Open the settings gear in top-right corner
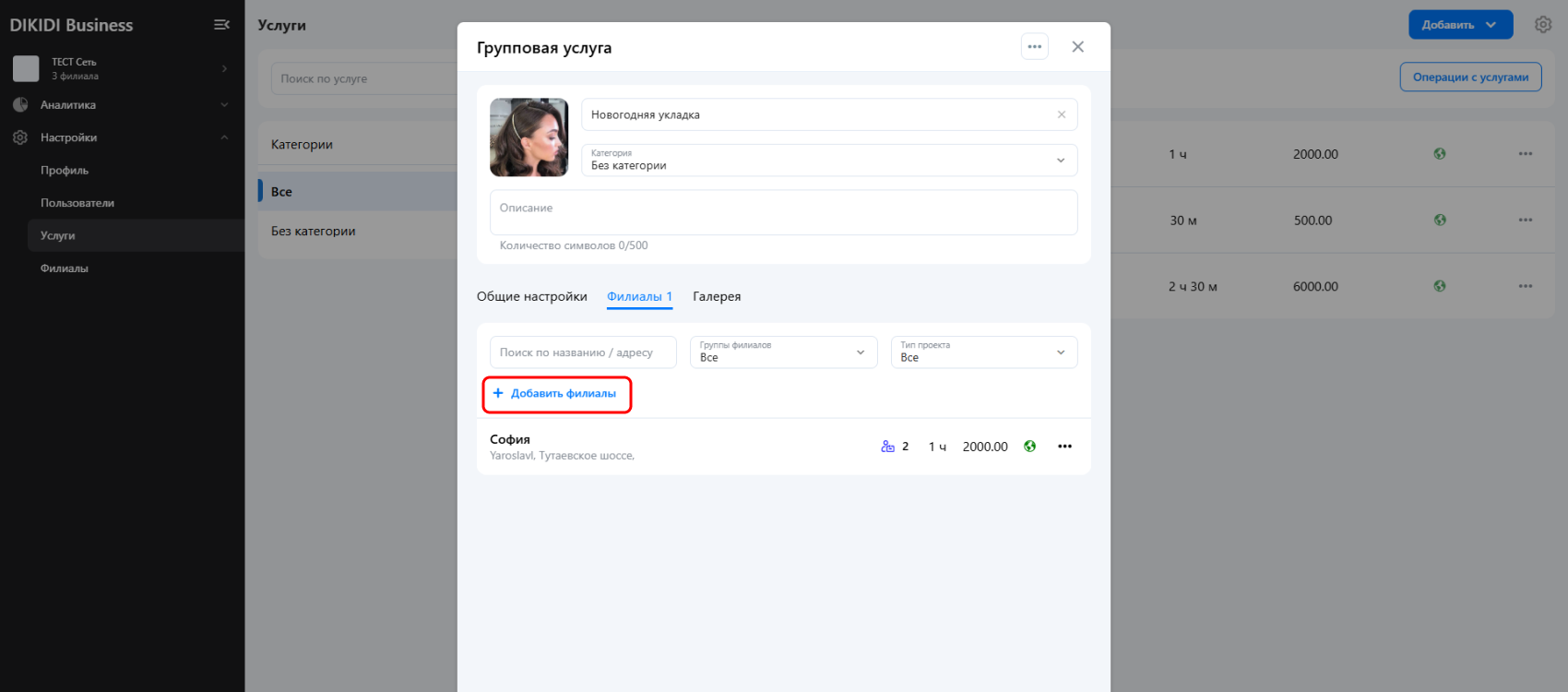Viewport: 1568px width, 692px height. 1543,25
